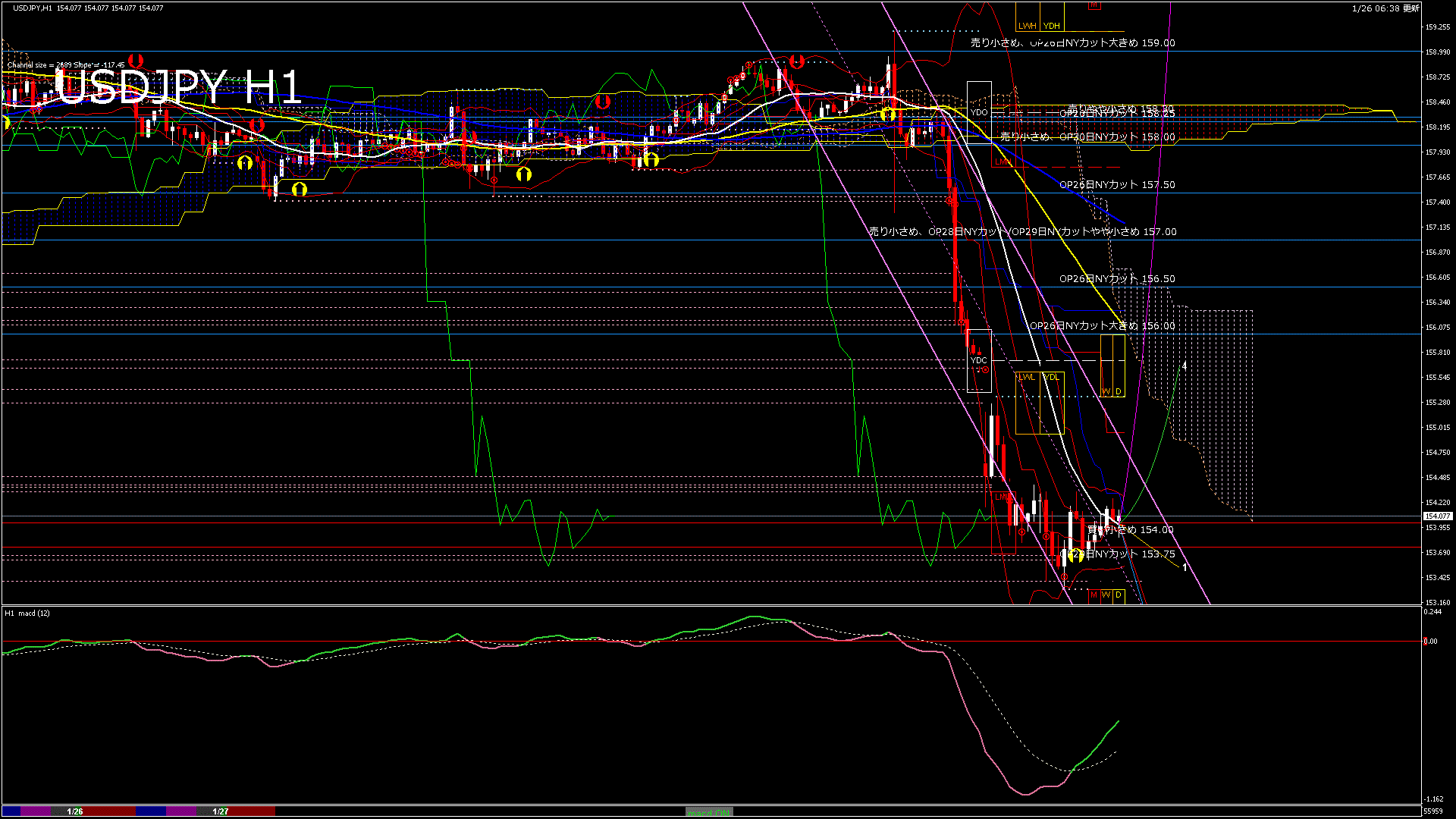The width and height of the screenshot is (1456, 819).
Task: Click the 売り小さめ 159.00 order label
Action: [x=1072, y=43]
